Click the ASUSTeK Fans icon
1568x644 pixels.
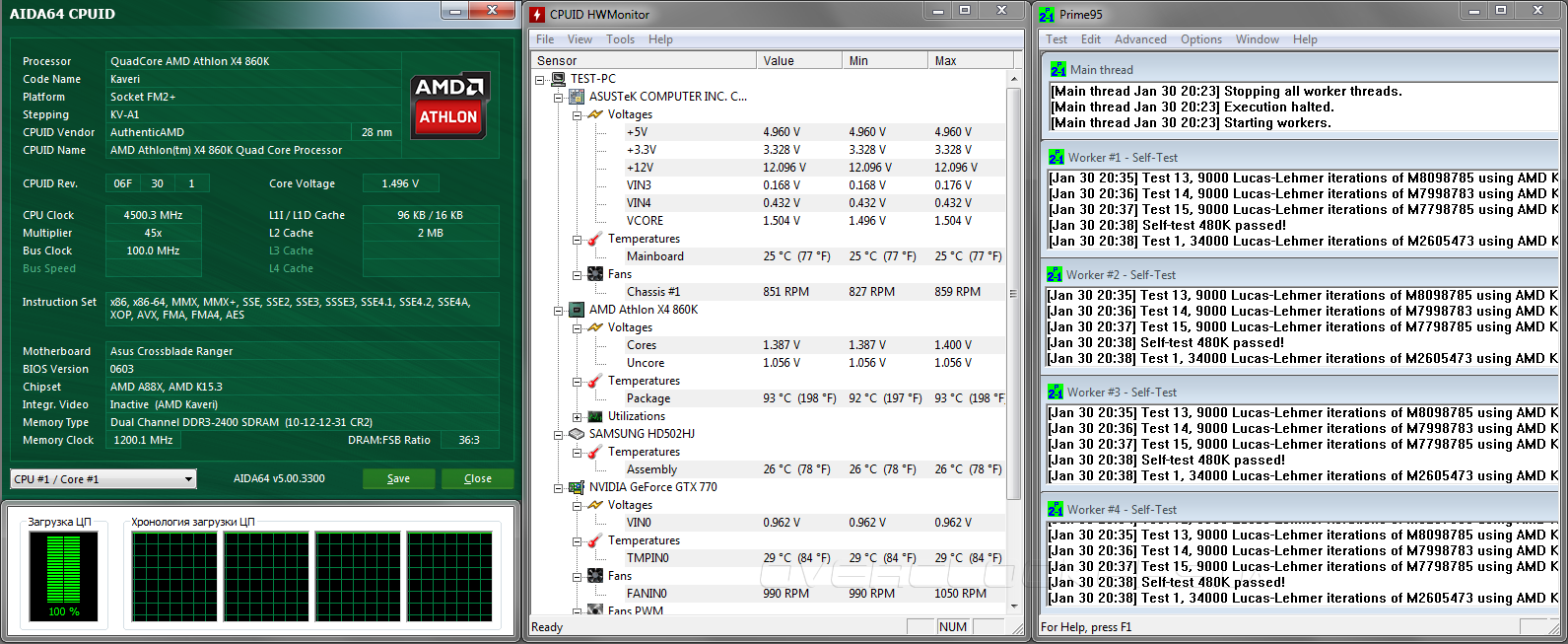(594, 274)
